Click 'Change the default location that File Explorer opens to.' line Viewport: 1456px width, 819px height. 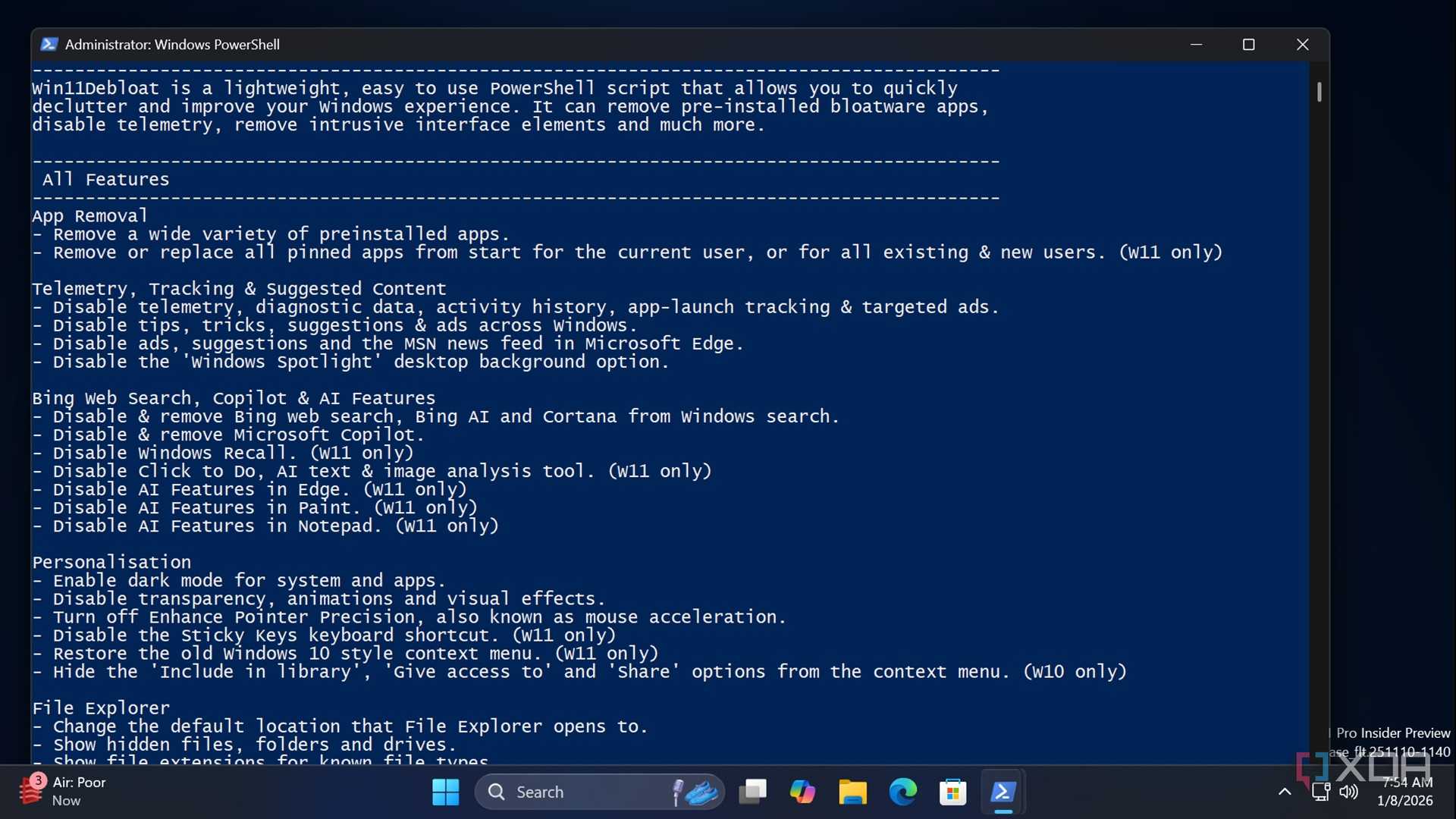click(x=340, y=726)
